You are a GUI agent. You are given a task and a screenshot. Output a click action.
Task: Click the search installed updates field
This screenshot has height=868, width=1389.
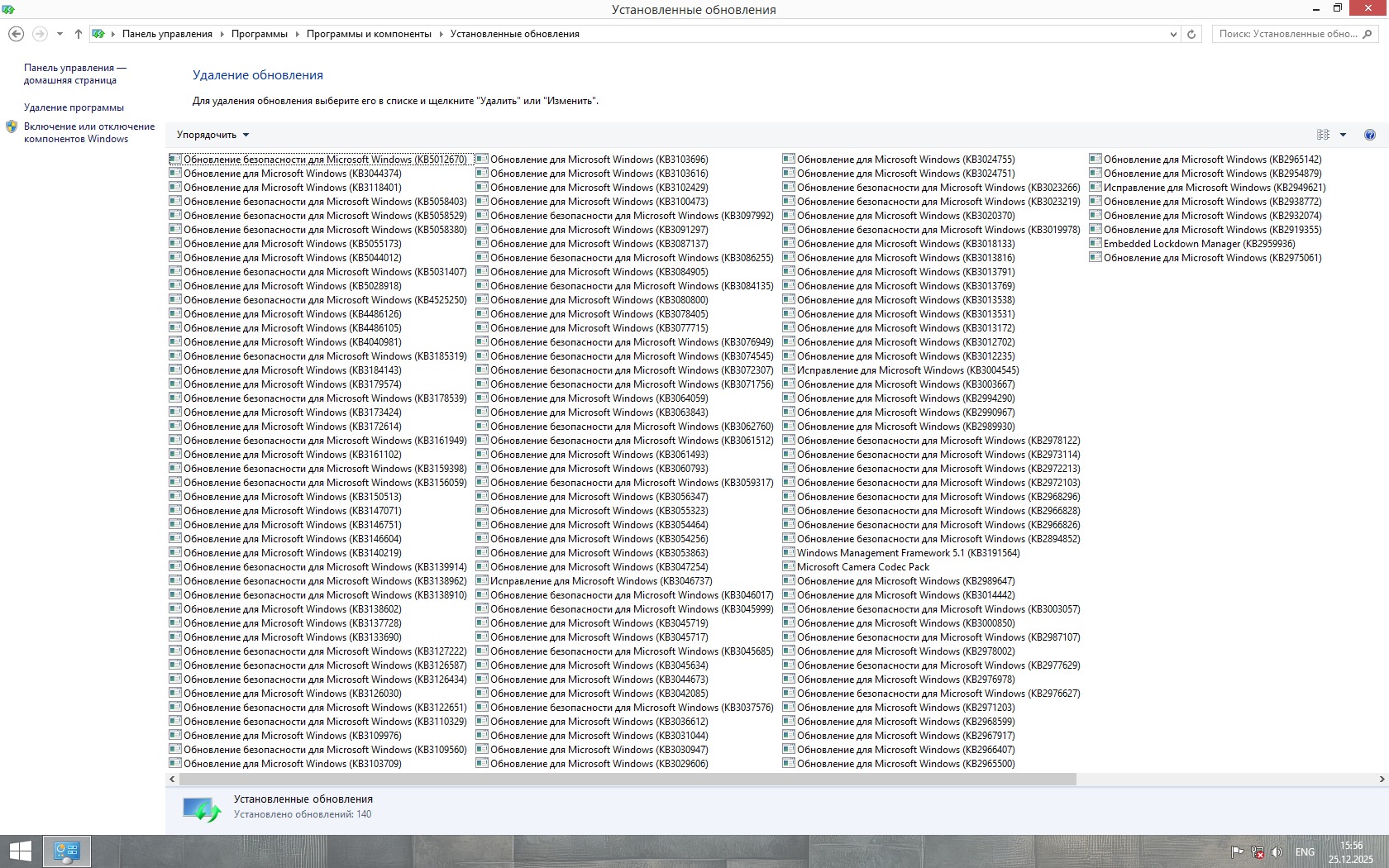(1286, 34)
